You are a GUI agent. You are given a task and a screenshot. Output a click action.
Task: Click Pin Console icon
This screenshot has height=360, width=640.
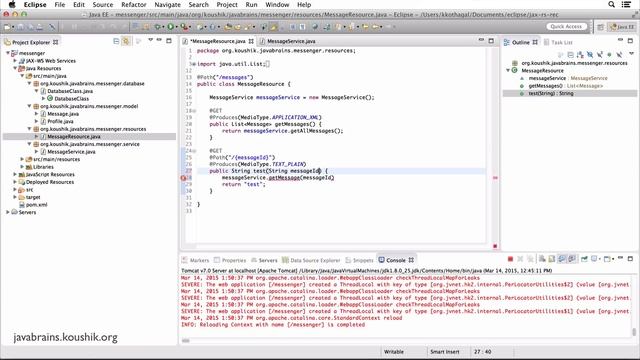(584, 259)
